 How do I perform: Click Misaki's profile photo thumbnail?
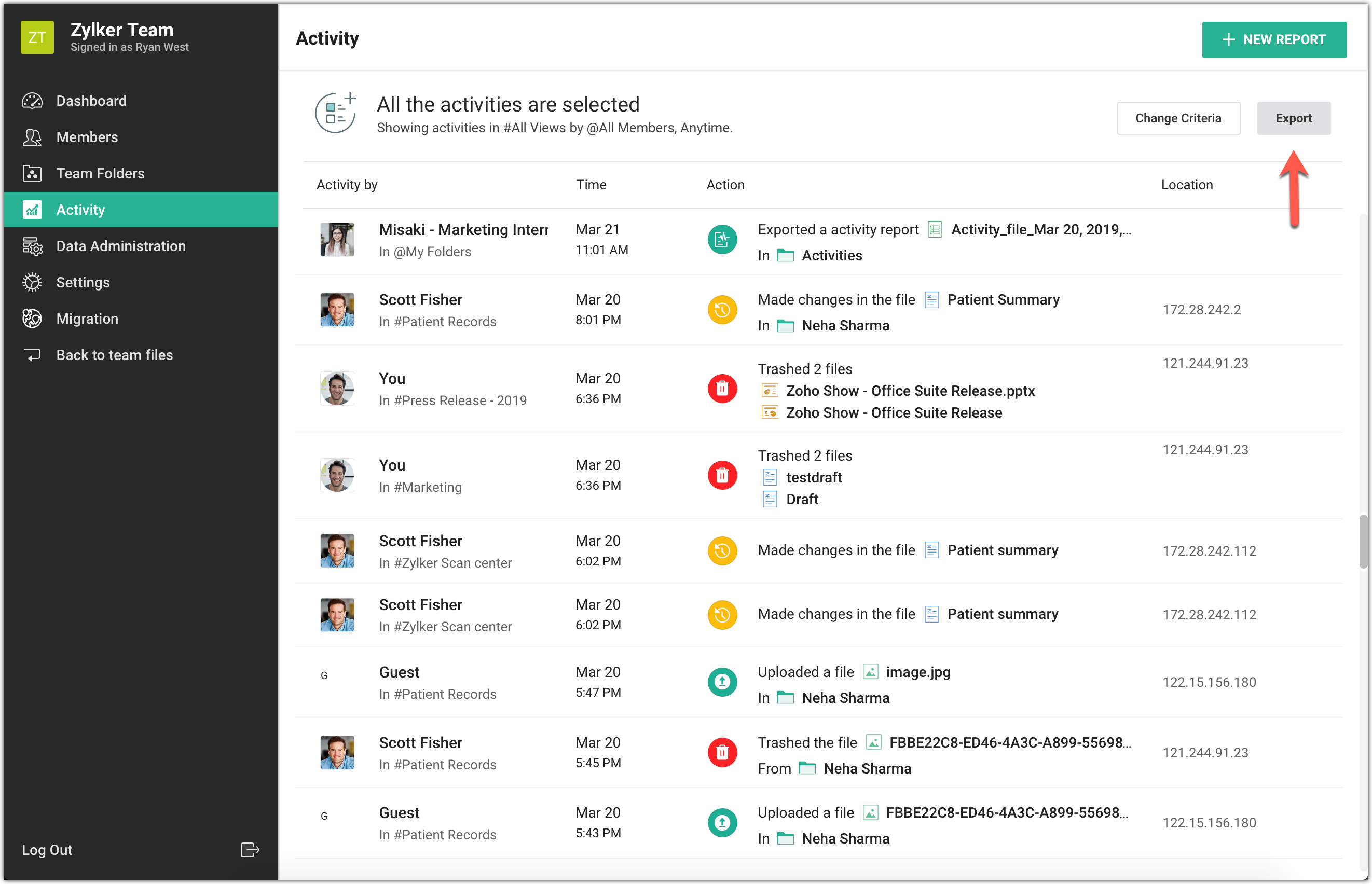click(x=337, y=240)
